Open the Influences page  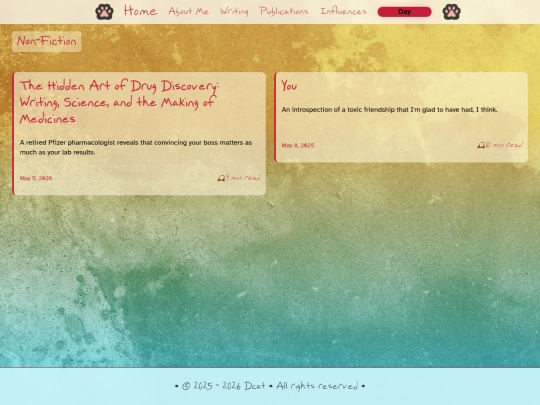pos(343,11)
